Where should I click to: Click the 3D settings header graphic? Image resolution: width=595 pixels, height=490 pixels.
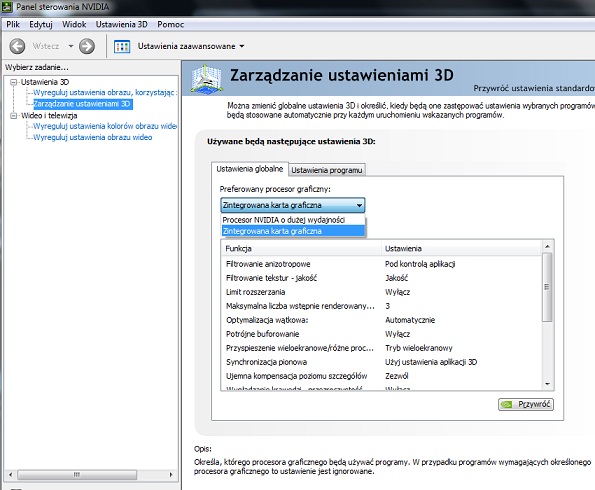206,79
